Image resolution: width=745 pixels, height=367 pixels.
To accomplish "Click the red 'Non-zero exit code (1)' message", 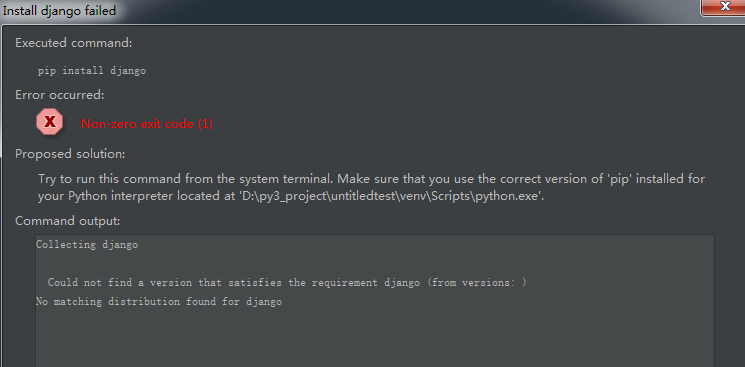I will click(146, 124).
